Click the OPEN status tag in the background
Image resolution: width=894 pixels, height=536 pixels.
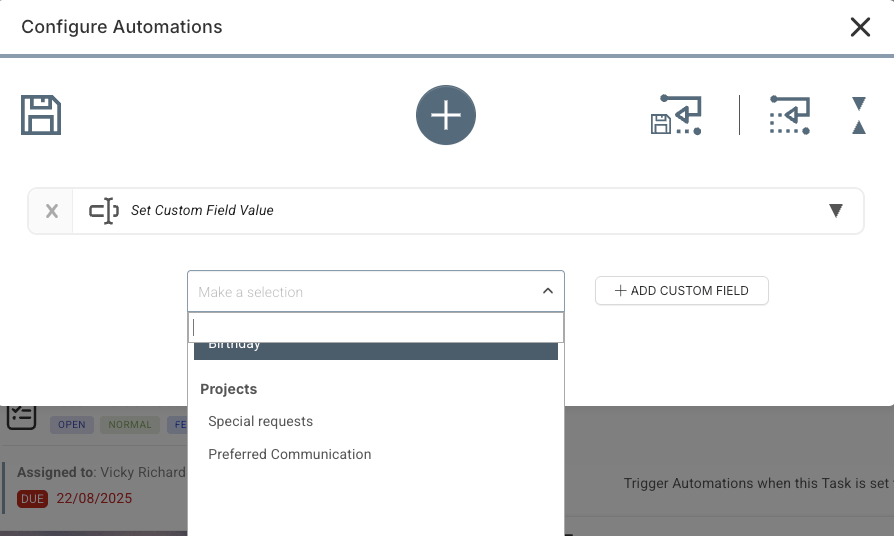[x=72, y=424]
